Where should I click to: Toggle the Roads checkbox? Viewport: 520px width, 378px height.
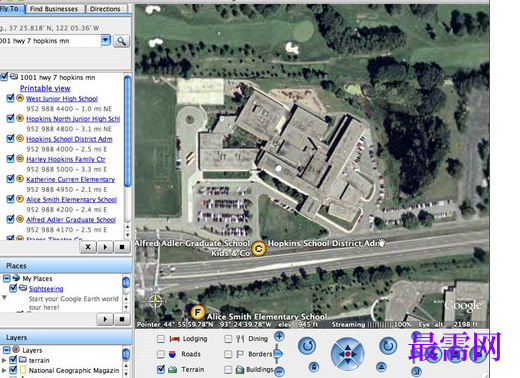[x=161, y=354]
